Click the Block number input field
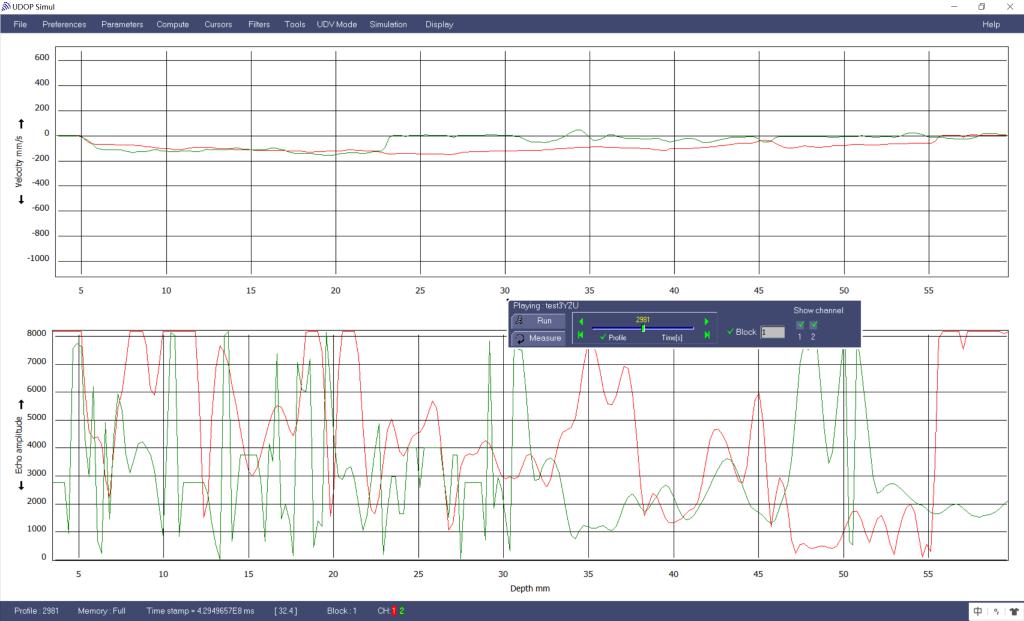 pos(772,332)
